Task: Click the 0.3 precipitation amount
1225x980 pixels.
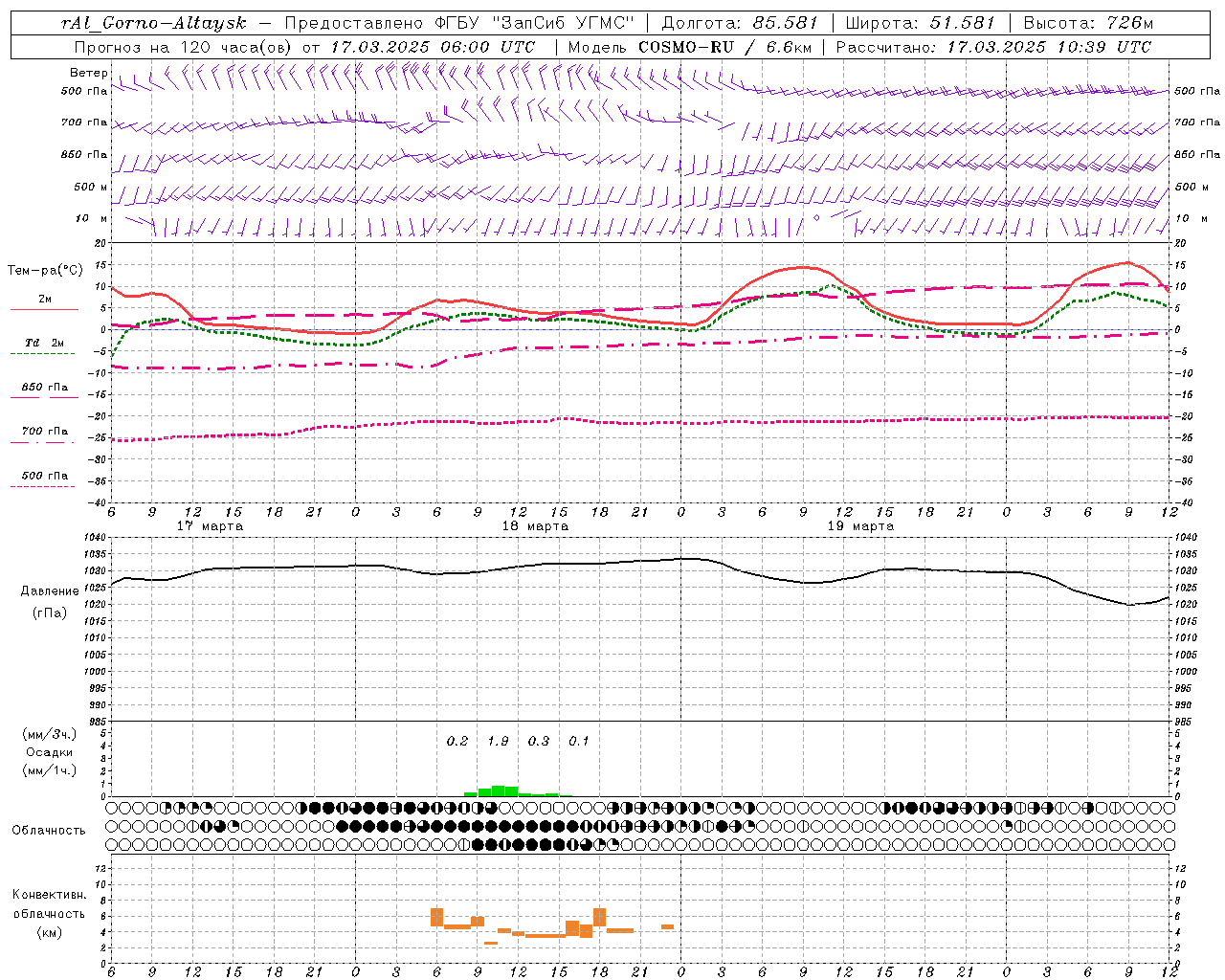Action: [539, 742]
